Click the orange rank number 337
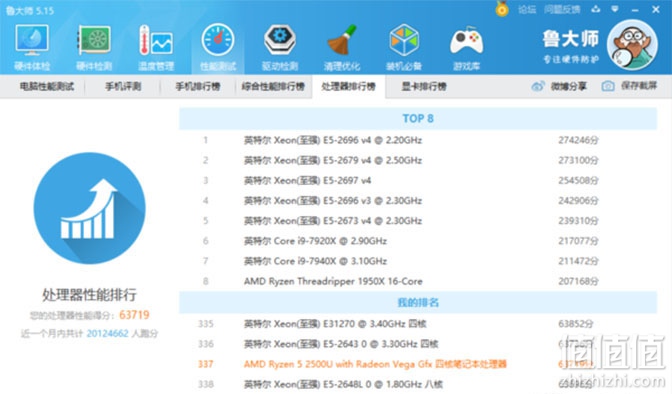The width and height of the screenshot is (672, 394). (206, 364)
